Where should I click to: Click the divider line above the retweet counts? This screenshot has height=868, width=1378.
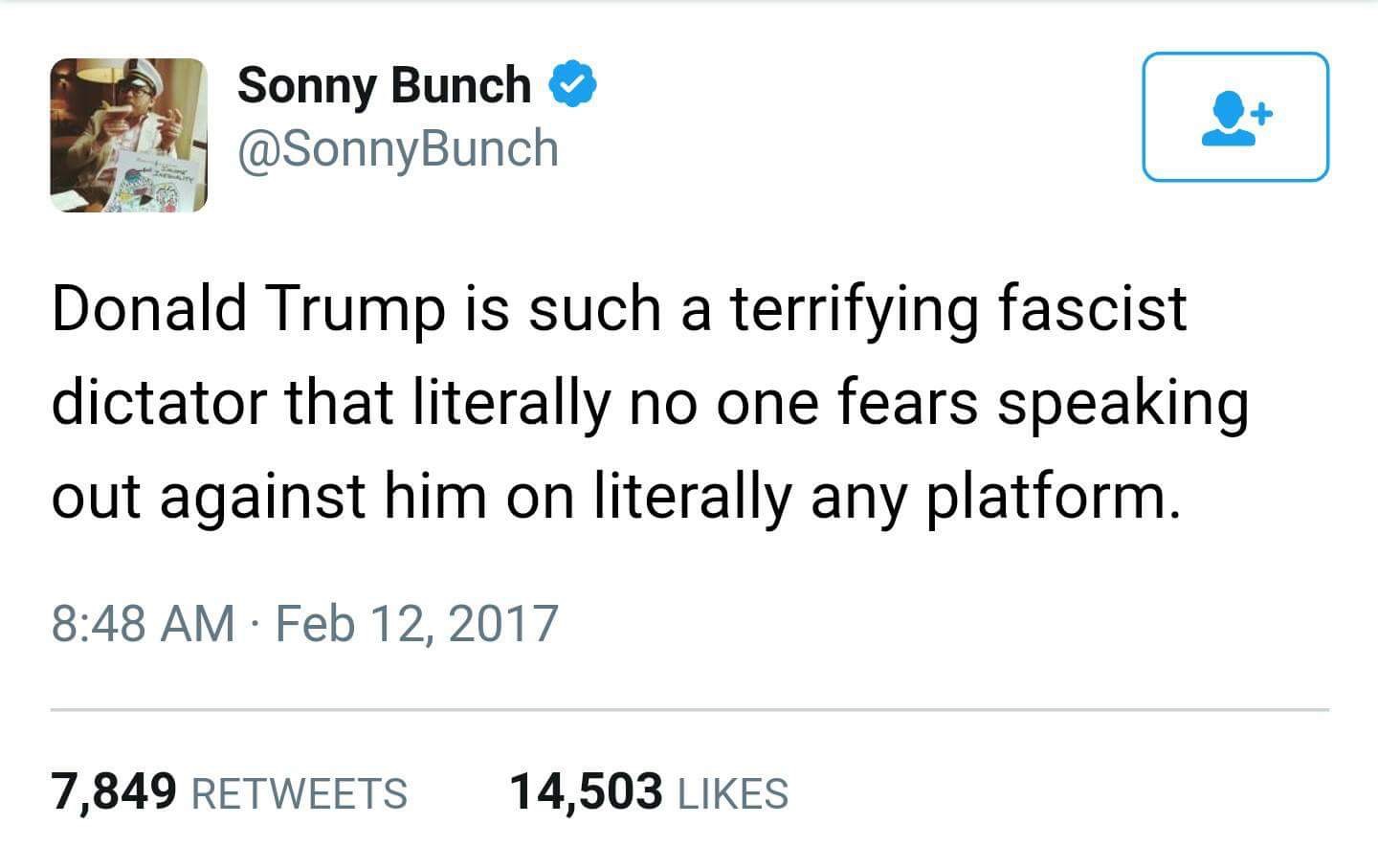point(689,710)
